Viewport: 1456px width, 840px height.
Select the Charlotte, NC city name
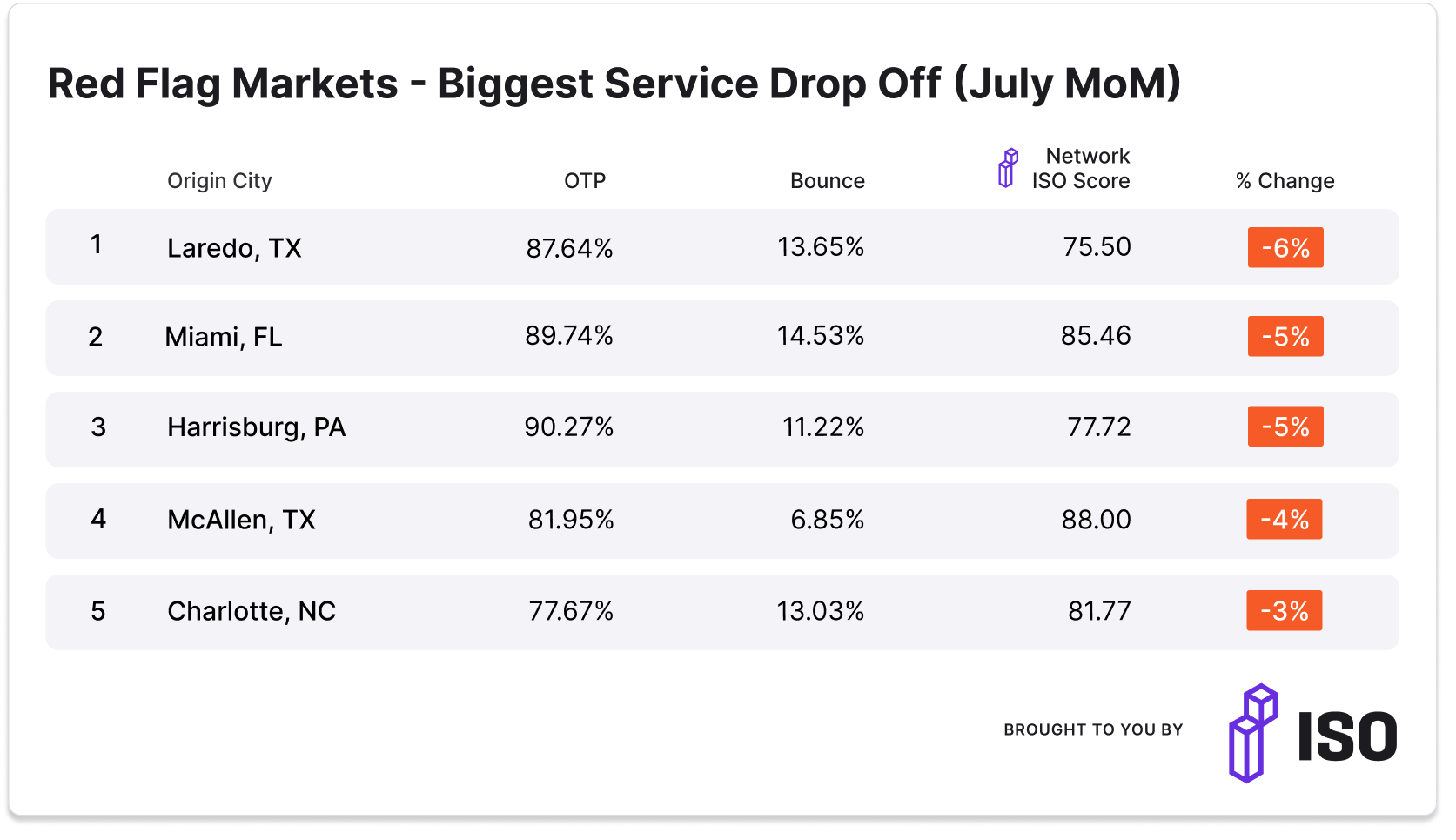click(252, 611)
